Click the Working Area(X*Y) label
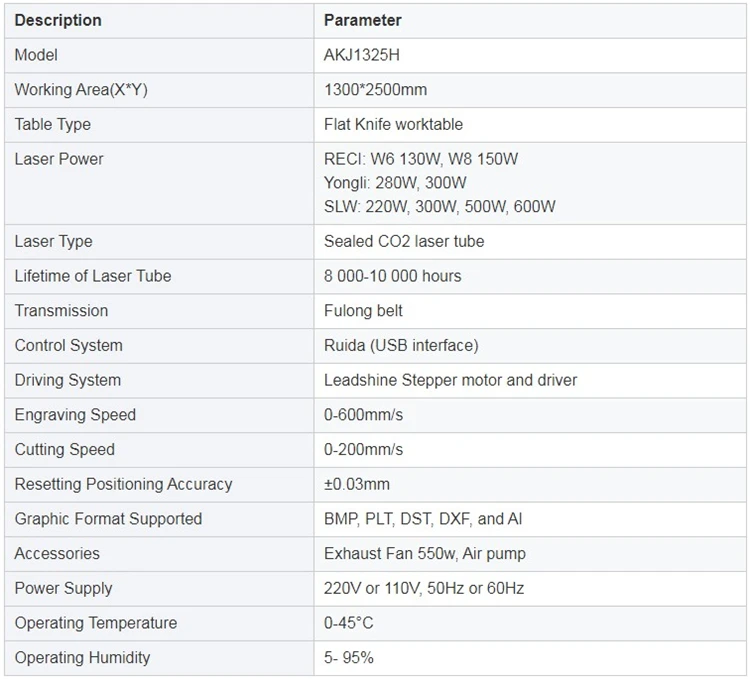The height and width of the screenshot is (679, 750). [81, 90]
